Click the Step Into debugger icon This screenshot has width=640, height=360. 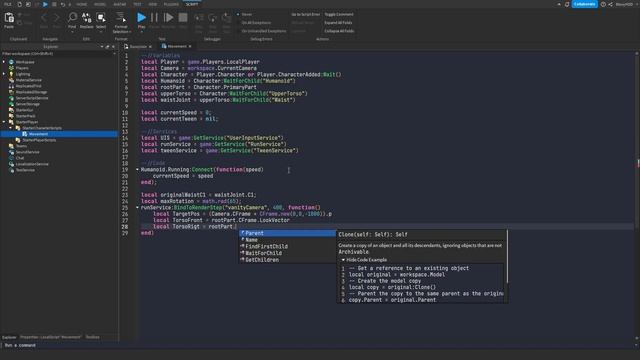coord(199,18)
